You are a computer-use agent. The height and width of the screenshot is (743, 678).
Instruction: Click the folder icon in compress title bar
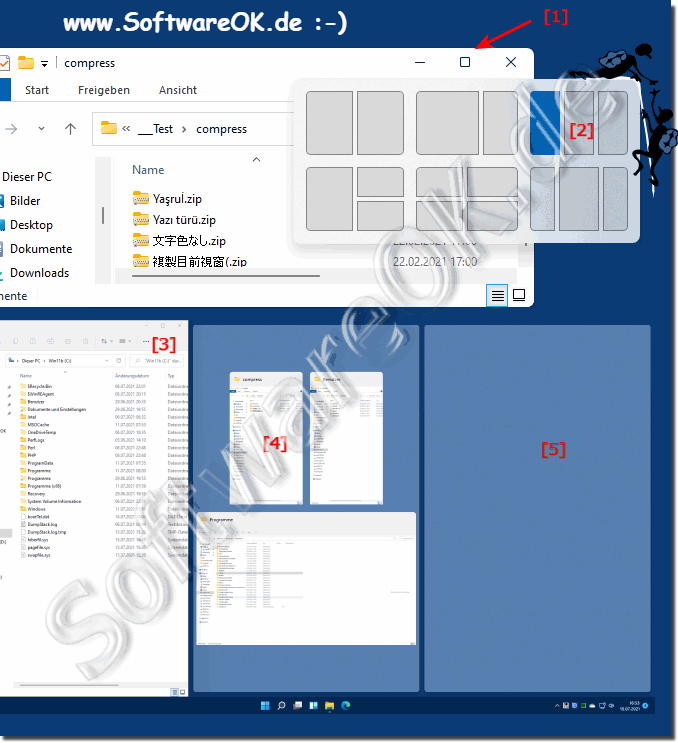pos(26,63)
